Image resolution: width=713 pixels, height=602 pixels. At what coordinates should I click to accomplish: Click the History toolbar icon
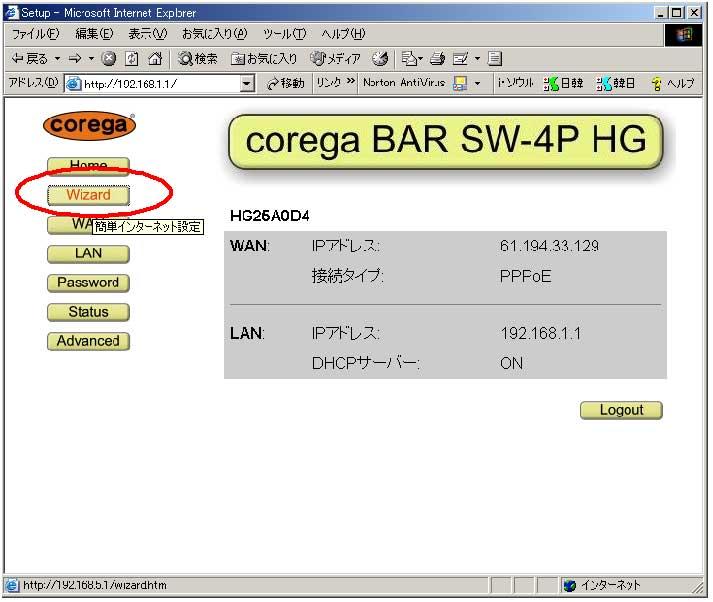tap(380, 59)
